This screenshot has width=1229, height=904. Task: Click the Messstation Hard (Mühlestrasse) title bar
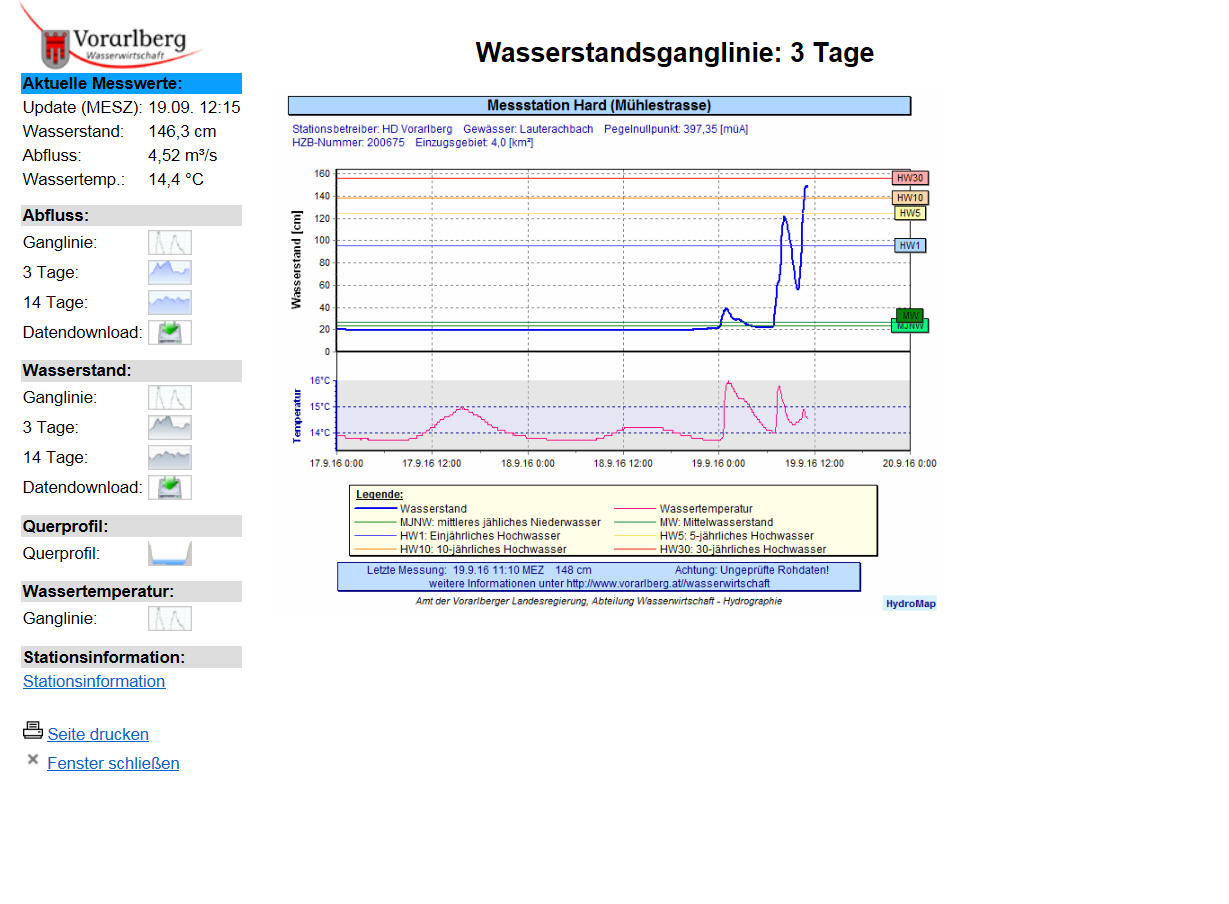(599, 106)
